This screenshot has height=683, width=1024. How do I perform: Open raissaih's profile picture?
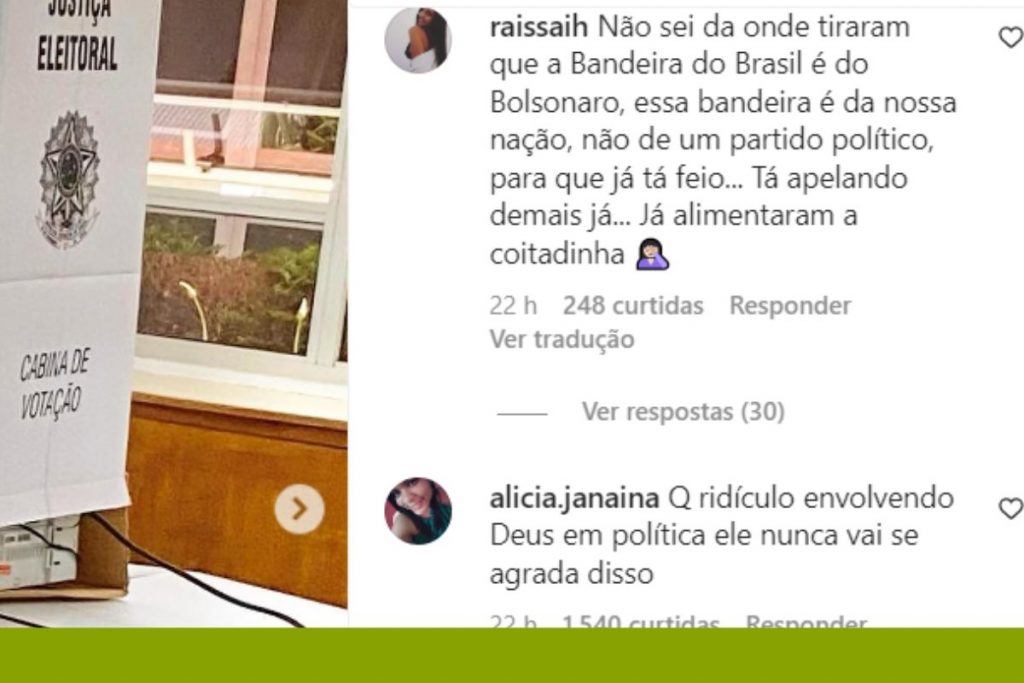pyautogui.click(x=418, y=40)
